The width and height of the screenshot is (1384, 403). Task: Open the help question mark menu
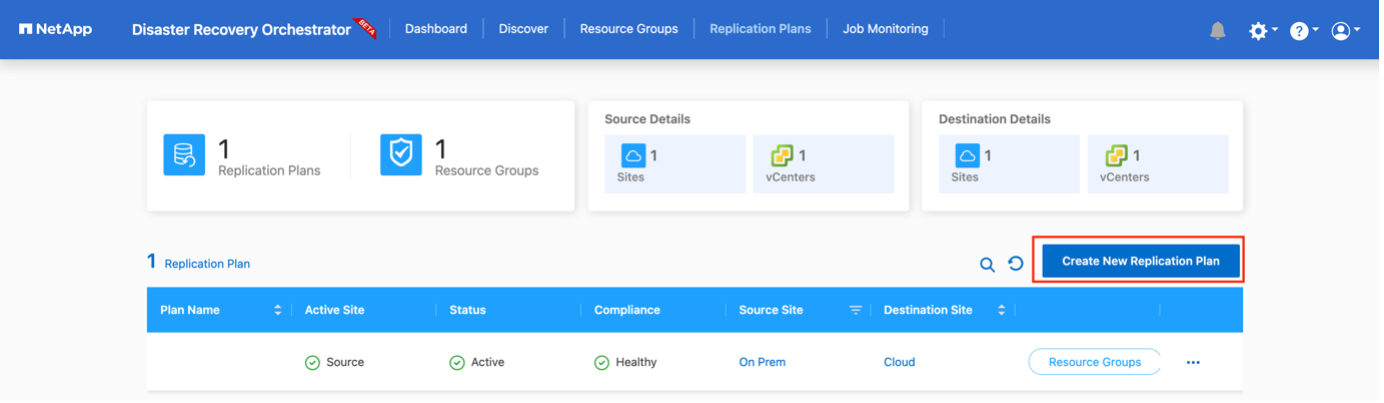pos(1299,31)
